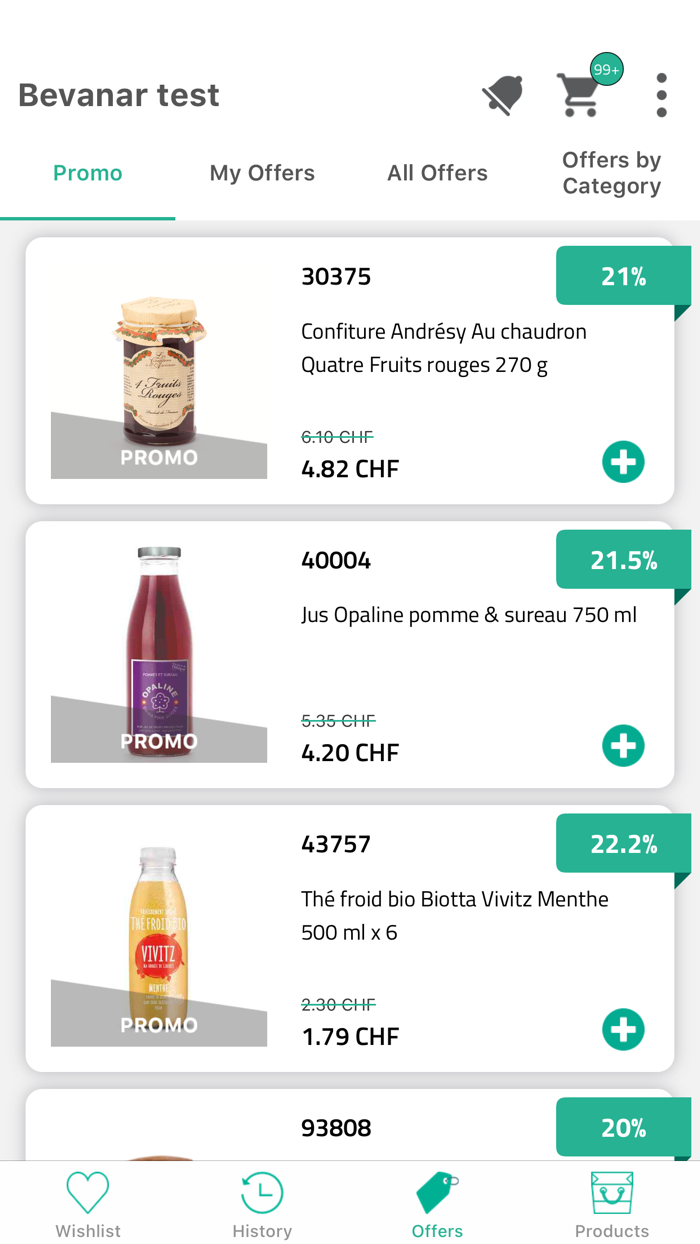700x1244 pixels.
Task: Add Thé froid bio Biotta Vivitz to cart
Action: 623,1029
